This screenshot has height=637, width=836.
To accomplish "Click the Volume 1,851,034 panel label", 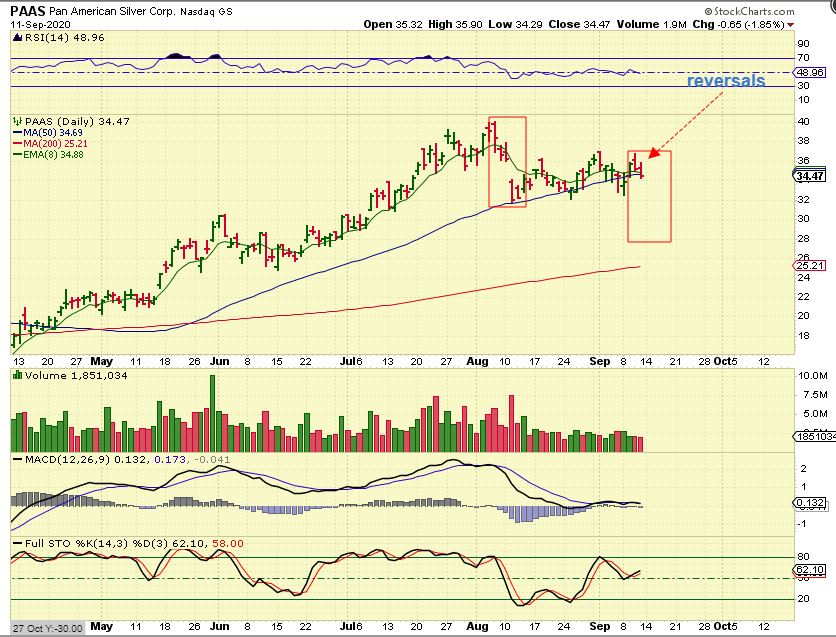I will pos(76,376).
